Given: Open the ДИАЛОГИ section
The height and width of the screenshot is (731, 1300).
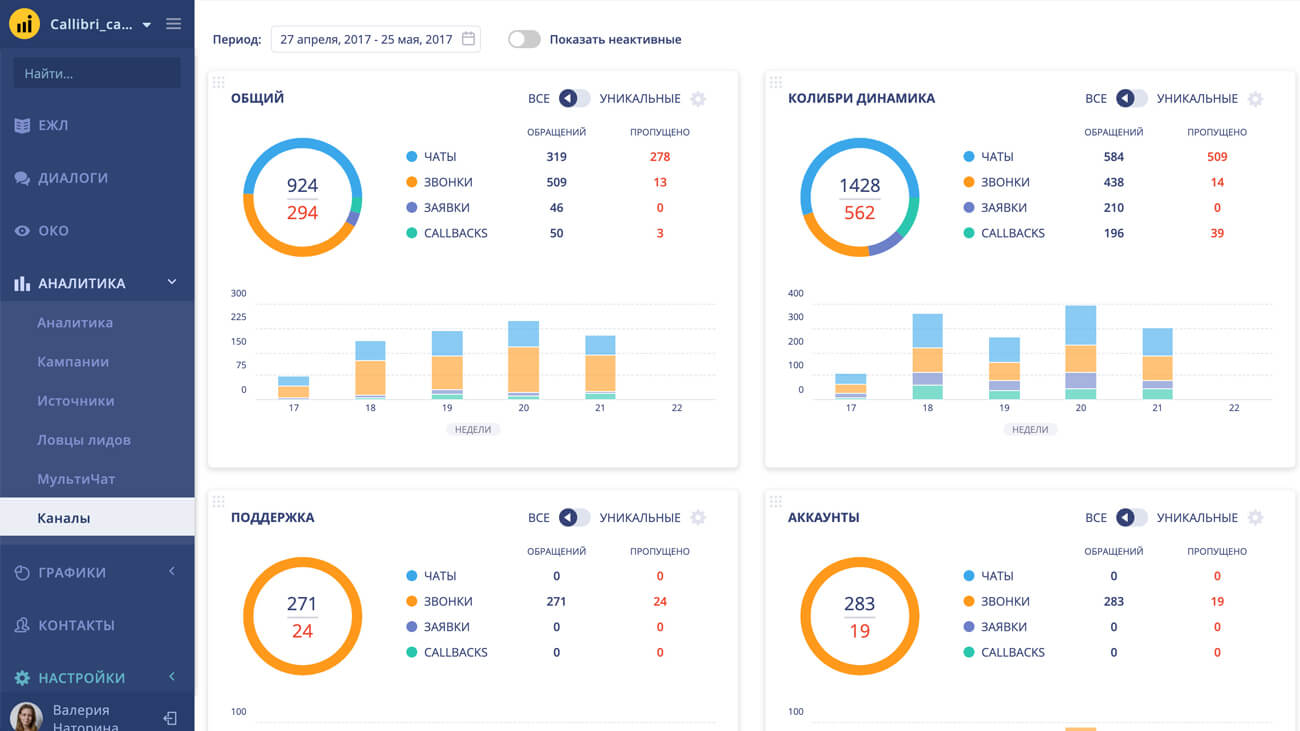Looking at the screenshot, I should point(73,178).
